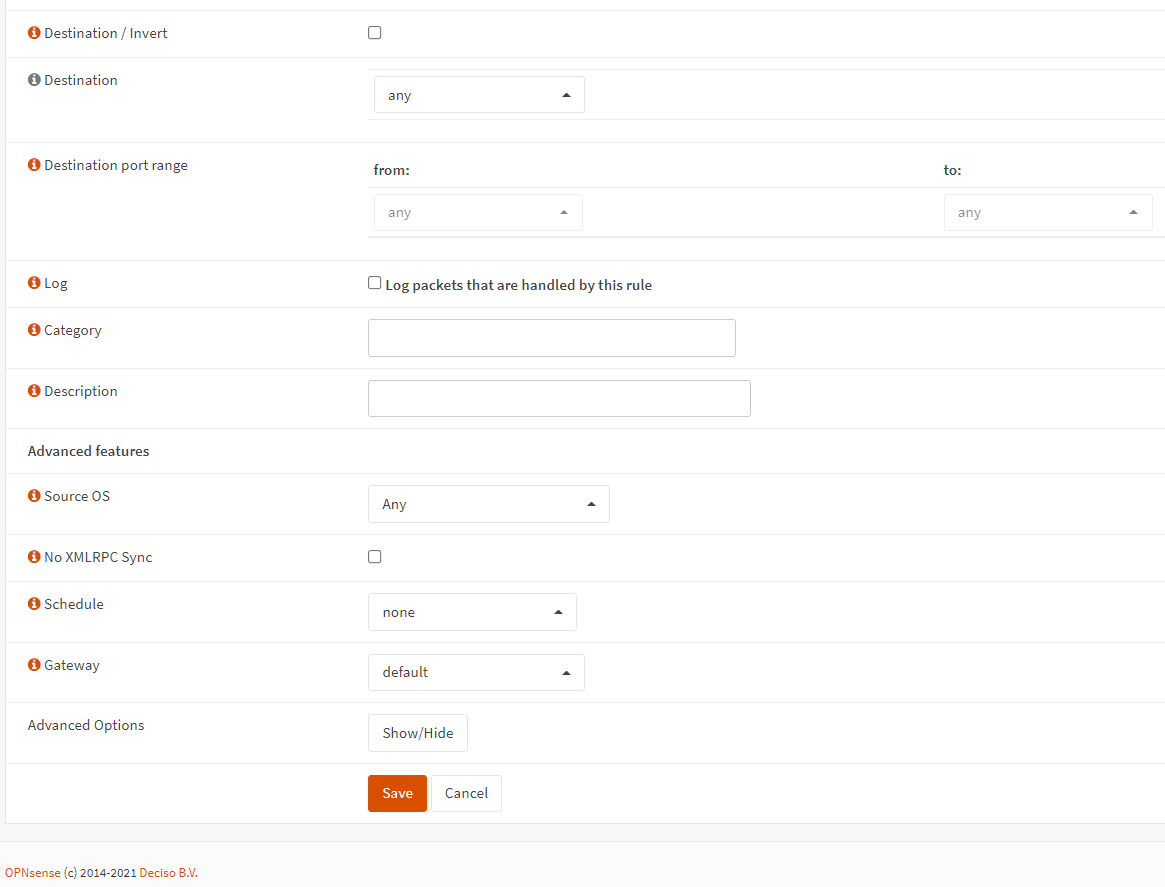Expand the Source OS dropdown
Image resolution: width=1165 pixels, height=887 pixels.
pyautogui.click(x=488, y=504)
